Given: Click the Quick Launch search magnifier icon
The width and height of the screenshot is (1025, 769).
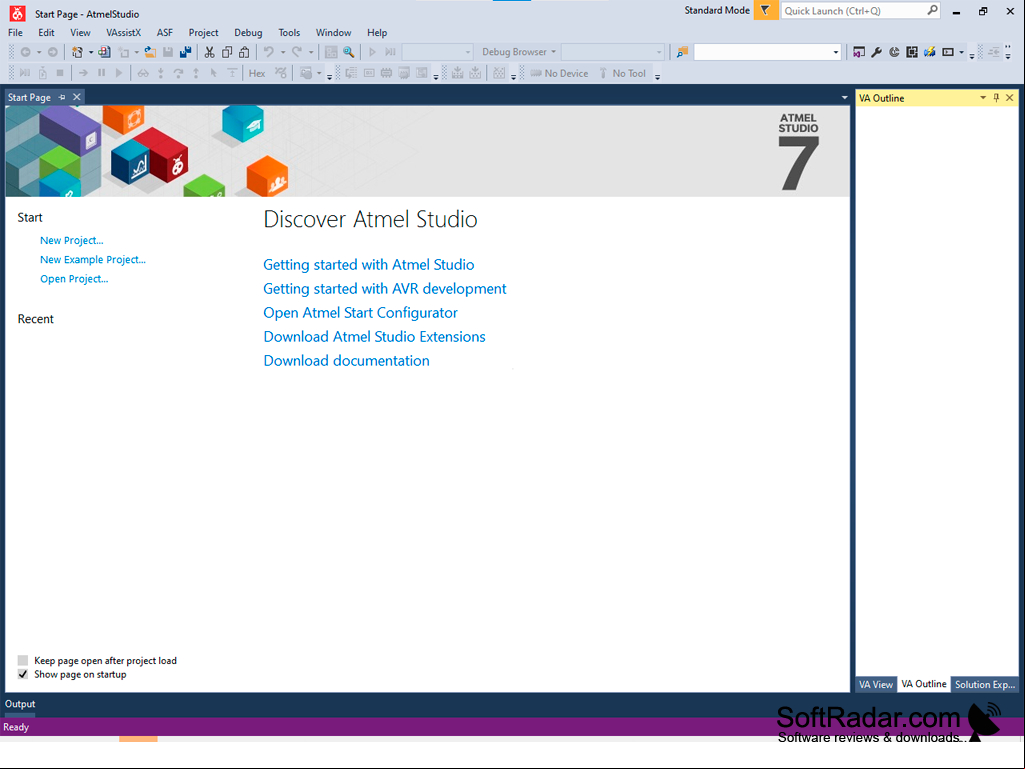Looking at the screenshot, I should (933, 10).
